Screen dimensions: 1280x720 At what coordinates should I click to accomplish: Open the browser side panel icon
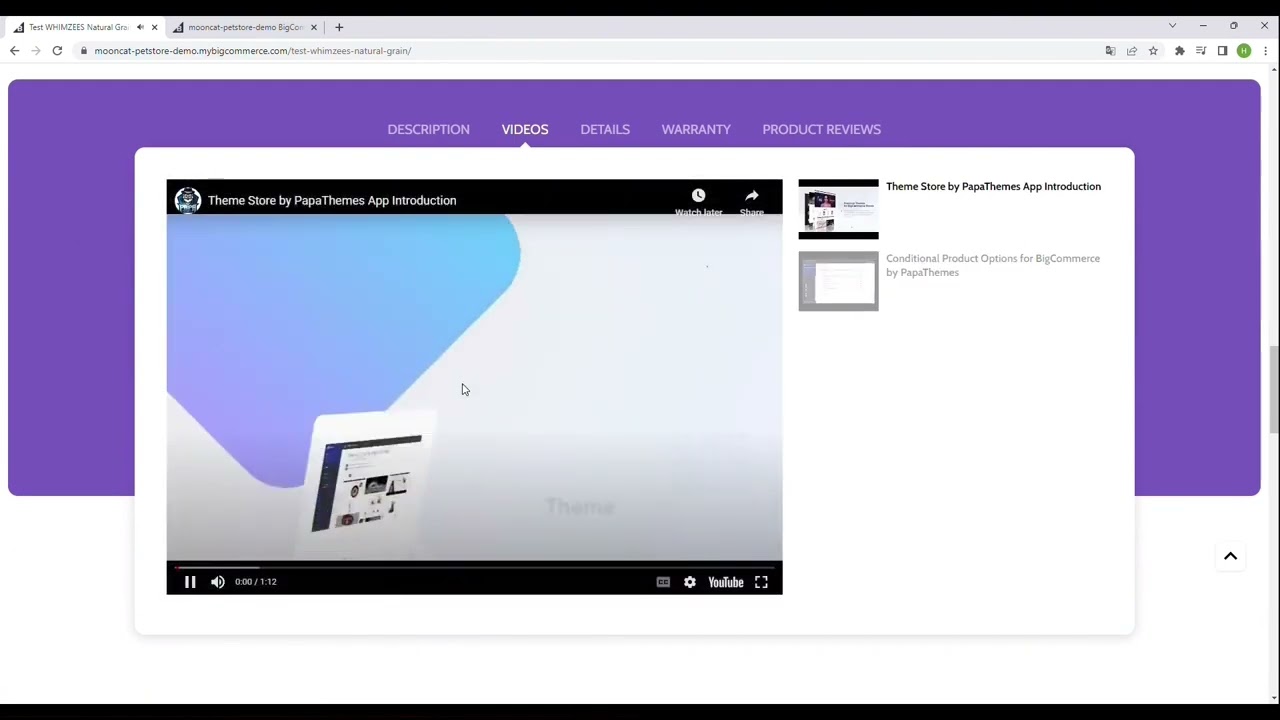click(x=1222, y=51)
